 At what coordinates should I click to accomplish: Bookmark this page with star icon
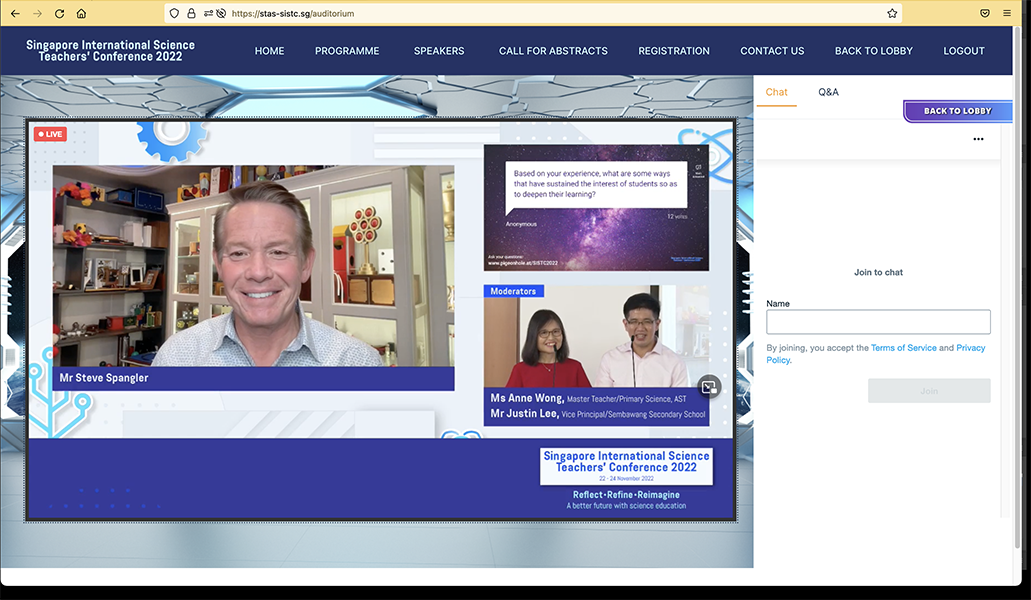click(x=892, y=13)
